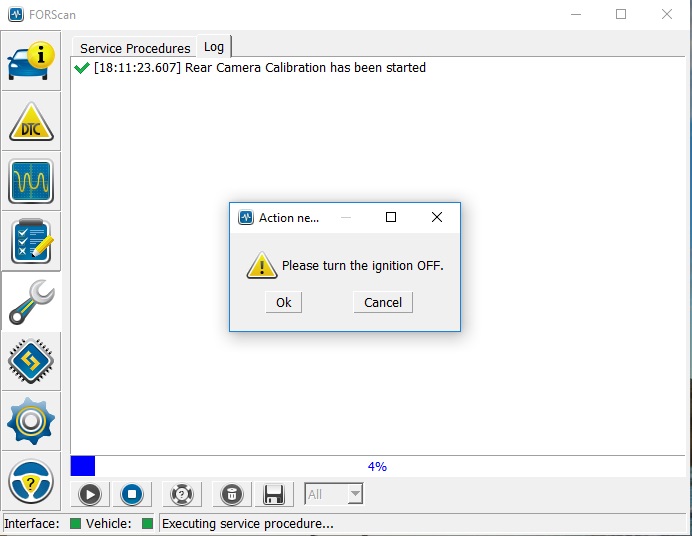Close the Action needed dialog

(x=437, y=217)
